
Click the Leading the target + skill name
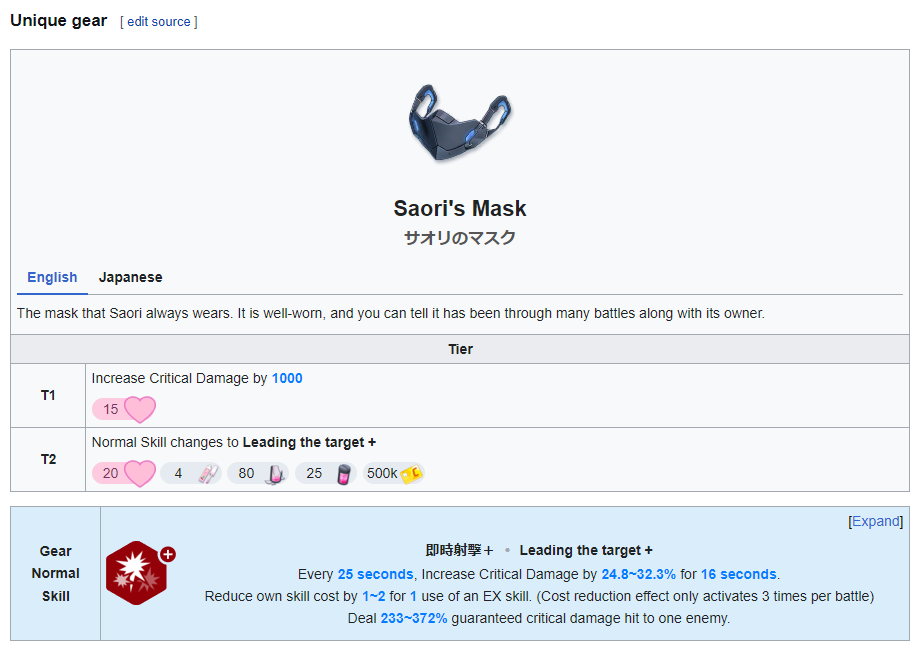[586, 550]
